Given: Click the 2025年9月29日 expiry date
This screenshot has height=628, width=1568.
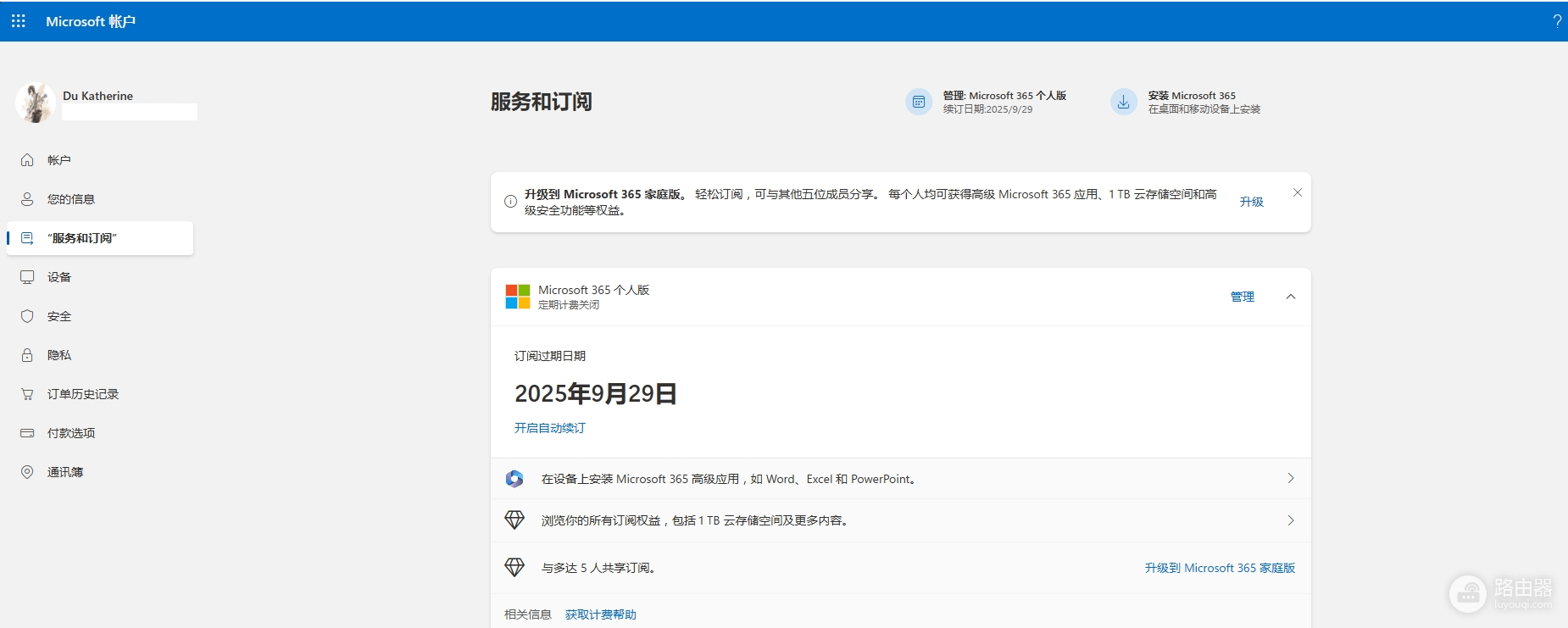Looking at the screenshot, I should coord(596,394).
